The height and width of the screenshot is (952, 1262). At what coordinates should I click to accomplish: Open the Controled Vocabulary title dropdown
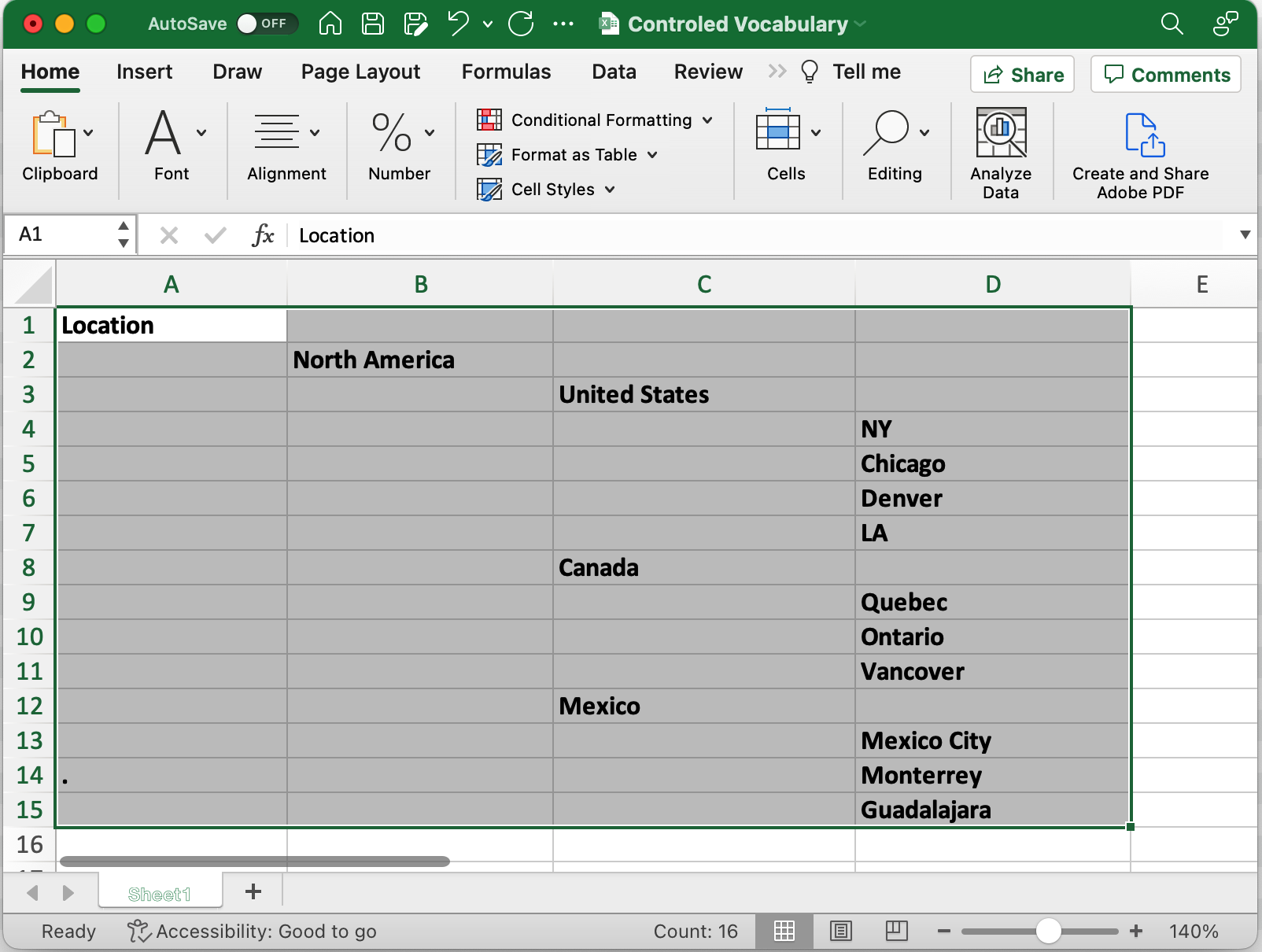pos(858,24)
